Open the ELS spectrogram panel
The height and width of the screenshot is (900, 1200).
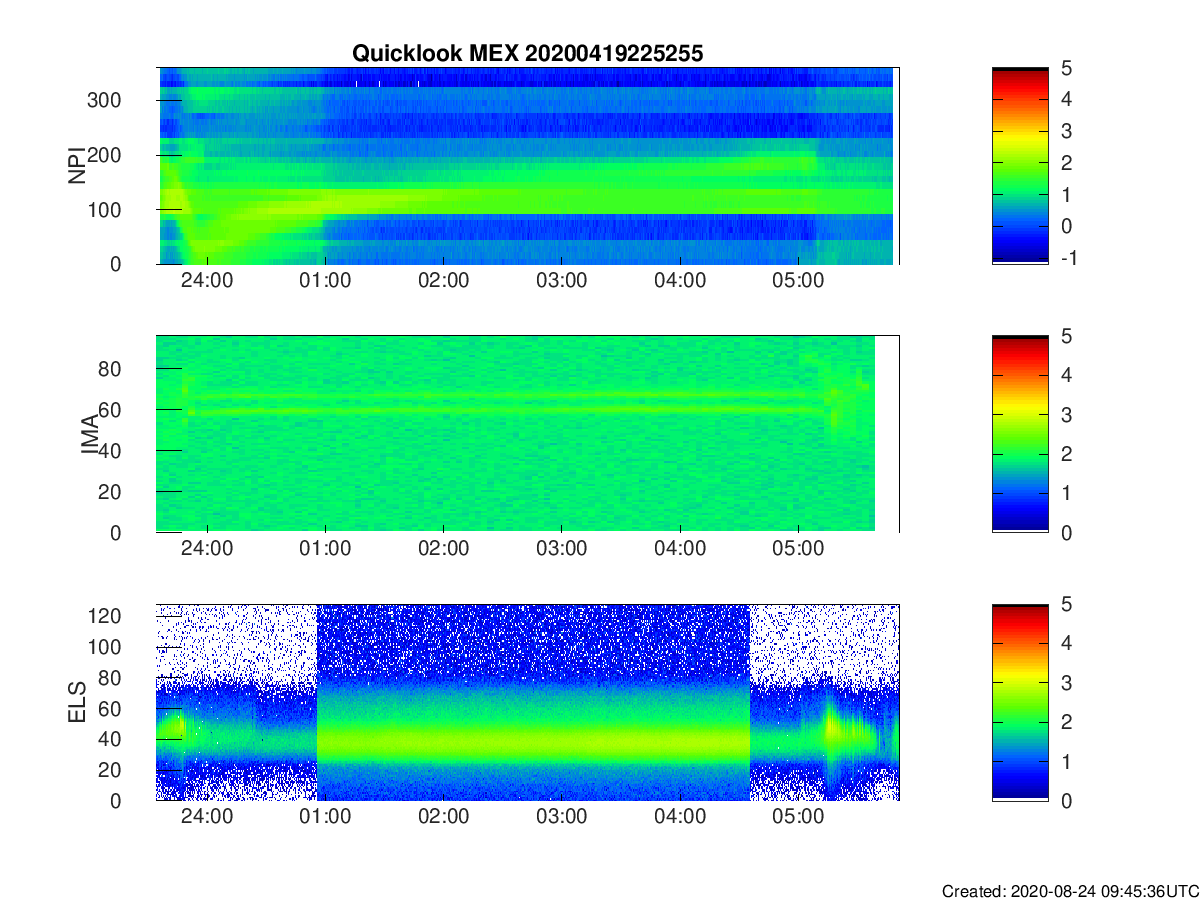pos(527,702)
